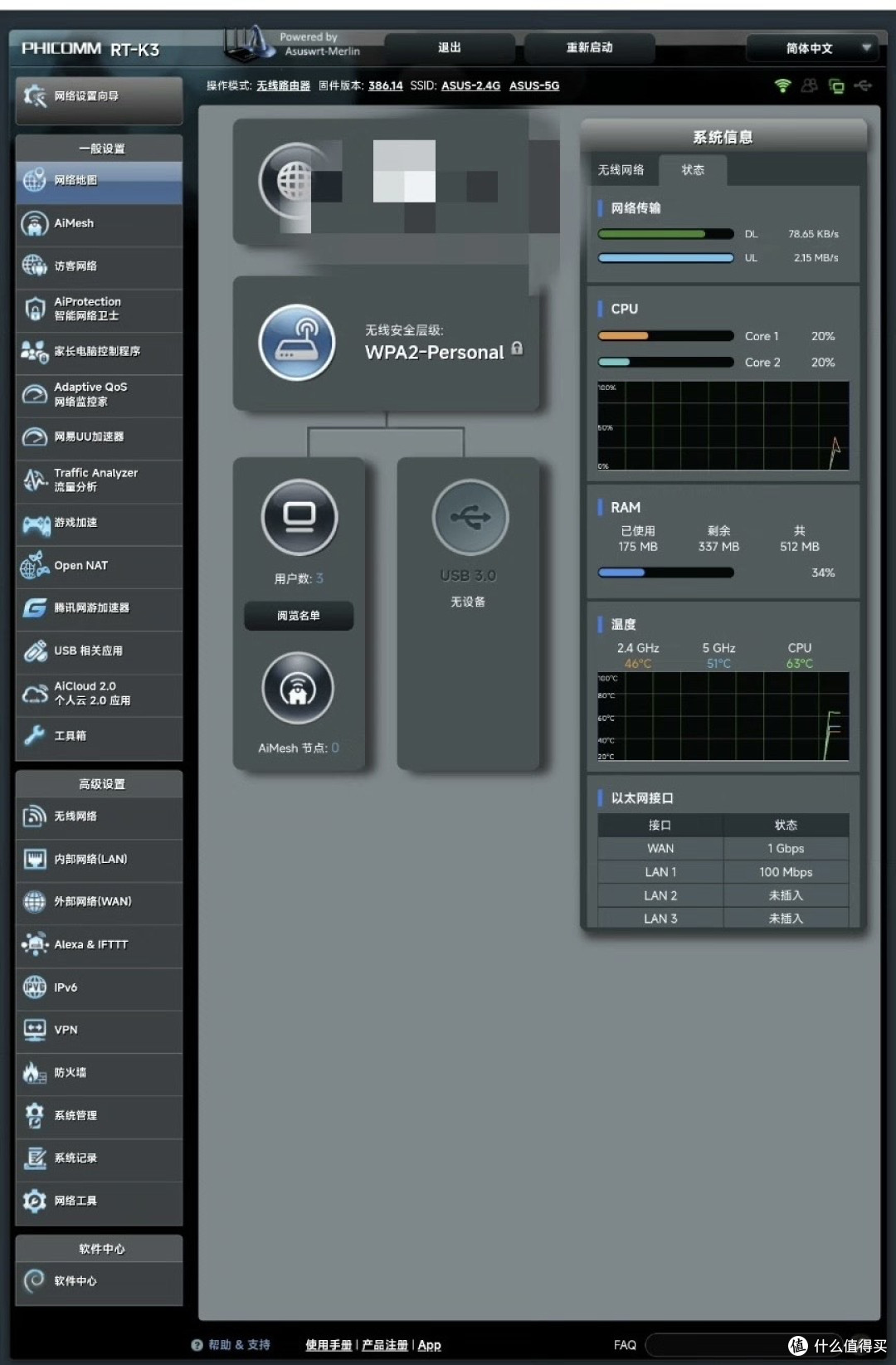
Task: Click the logout button
Action: [x=450, y=48]
